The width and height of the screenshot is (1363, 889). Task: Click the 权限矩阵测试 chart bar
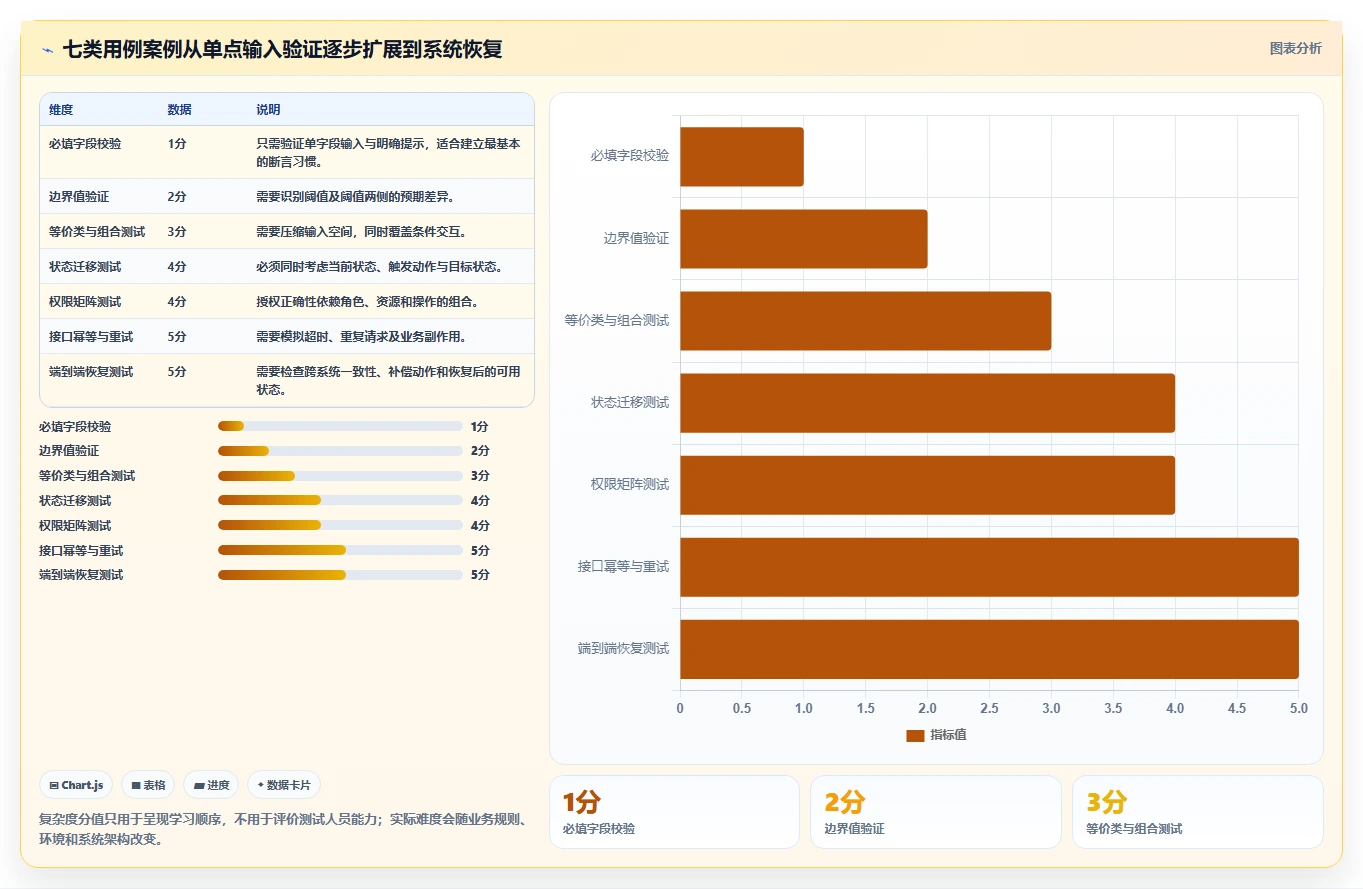click(x=928, y=485)
